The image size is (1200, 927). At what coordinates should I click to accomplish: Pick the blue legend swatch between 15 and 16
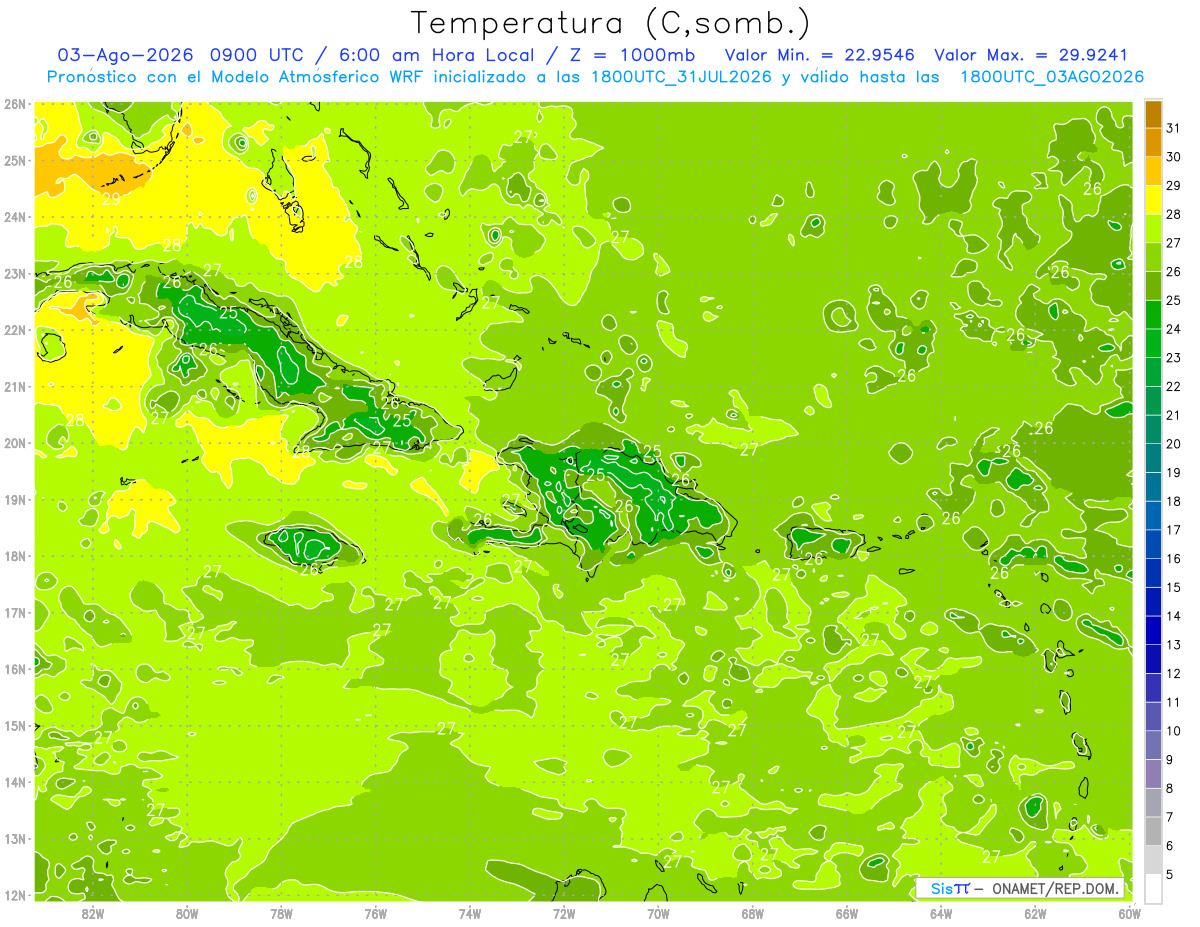tap(1153, 574)
